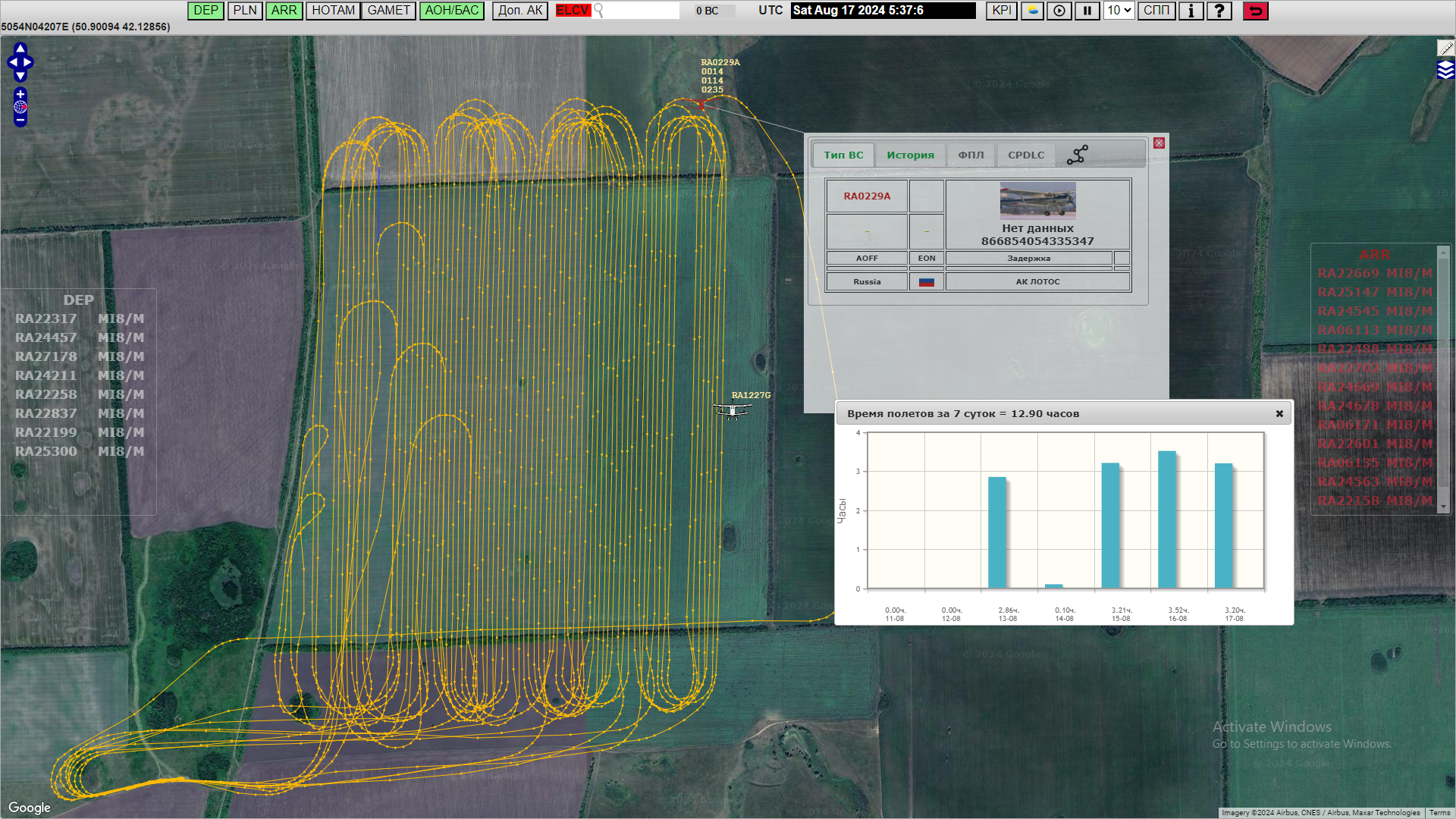The image size is (1456, 819).
Task: Select the ruler measure tool
Action: pos(1445,48)
